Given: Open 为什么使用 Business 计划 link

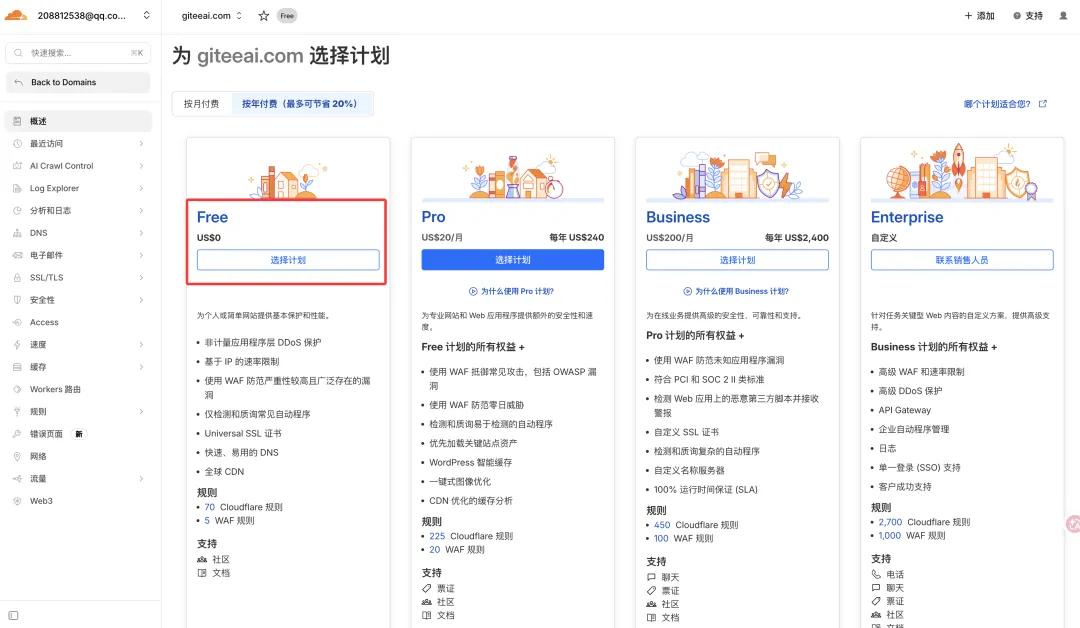Looking at the screenshot, I should pos(736,291).
